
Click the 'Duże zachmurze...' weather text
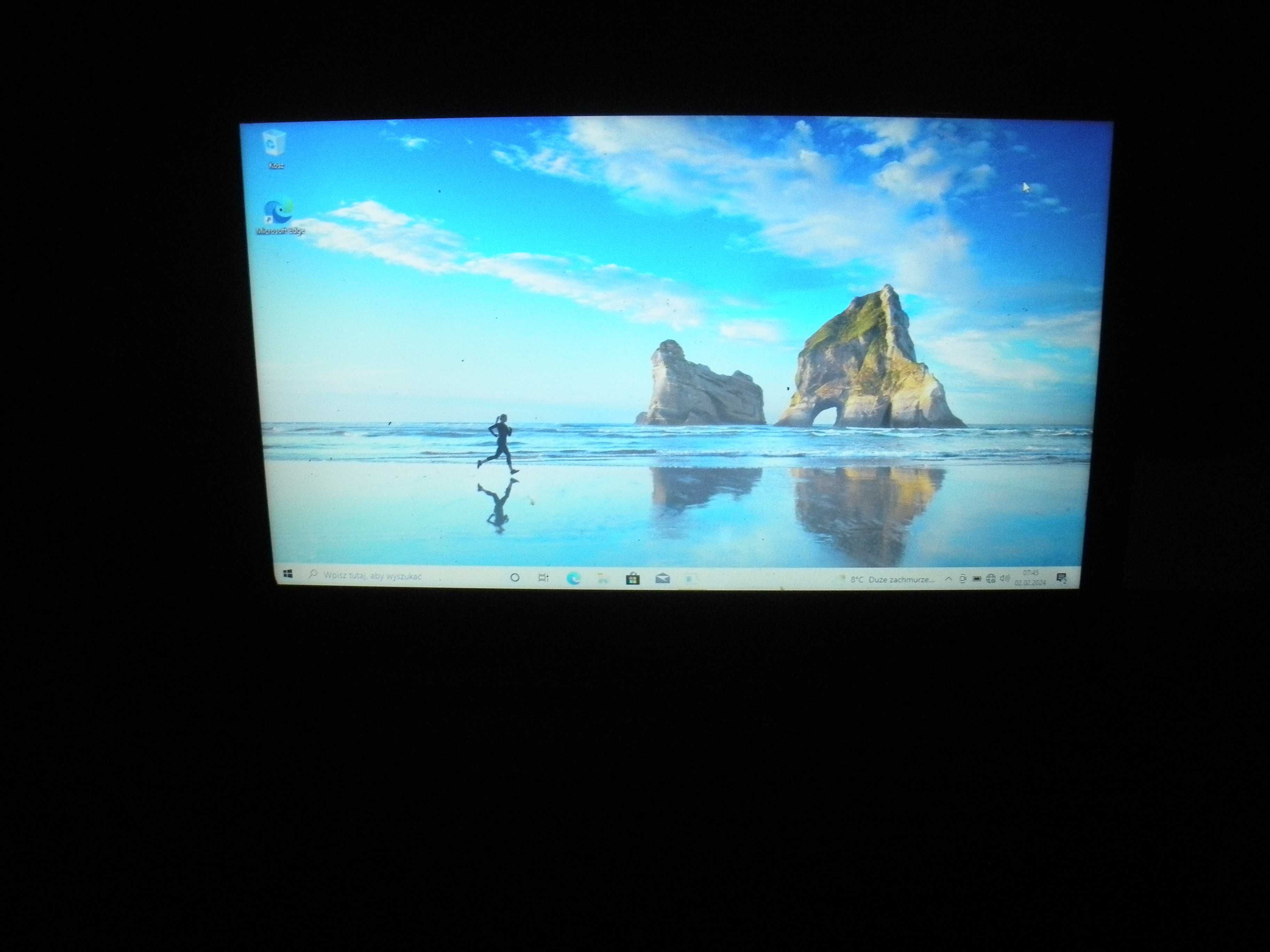(x=901, y=580)
